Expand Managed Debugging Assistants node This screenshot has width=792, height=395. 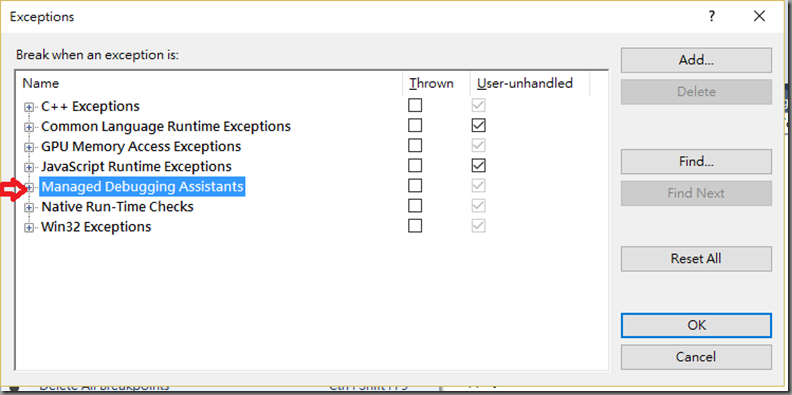coord(29,187)
